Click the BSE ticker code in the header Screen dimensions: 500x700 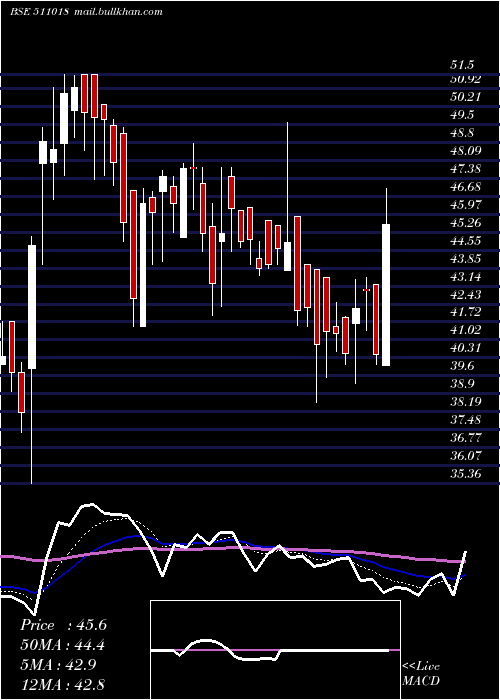coord(39,12)
